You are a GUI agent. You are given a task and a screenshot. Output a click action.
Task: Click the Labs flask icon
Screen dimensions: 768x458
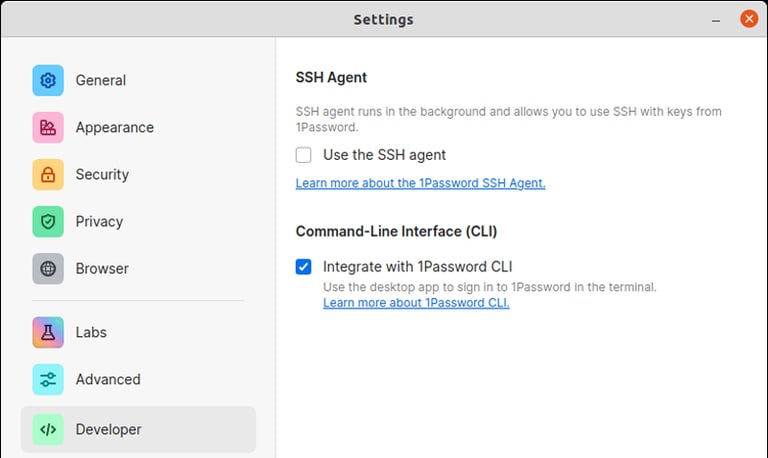[x=48, y=332]
